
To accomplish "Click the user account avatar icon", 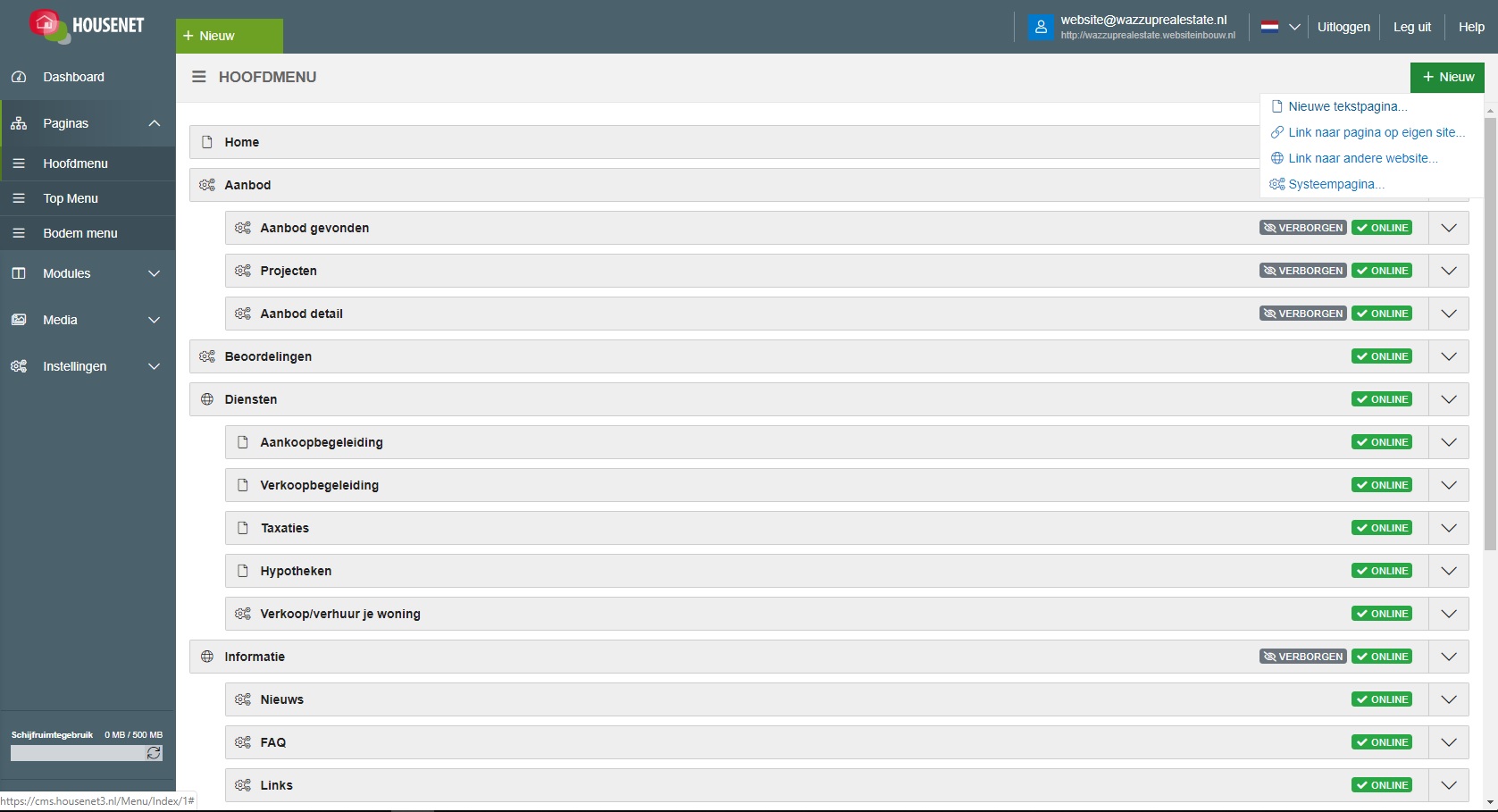I will pos(1041,27).
